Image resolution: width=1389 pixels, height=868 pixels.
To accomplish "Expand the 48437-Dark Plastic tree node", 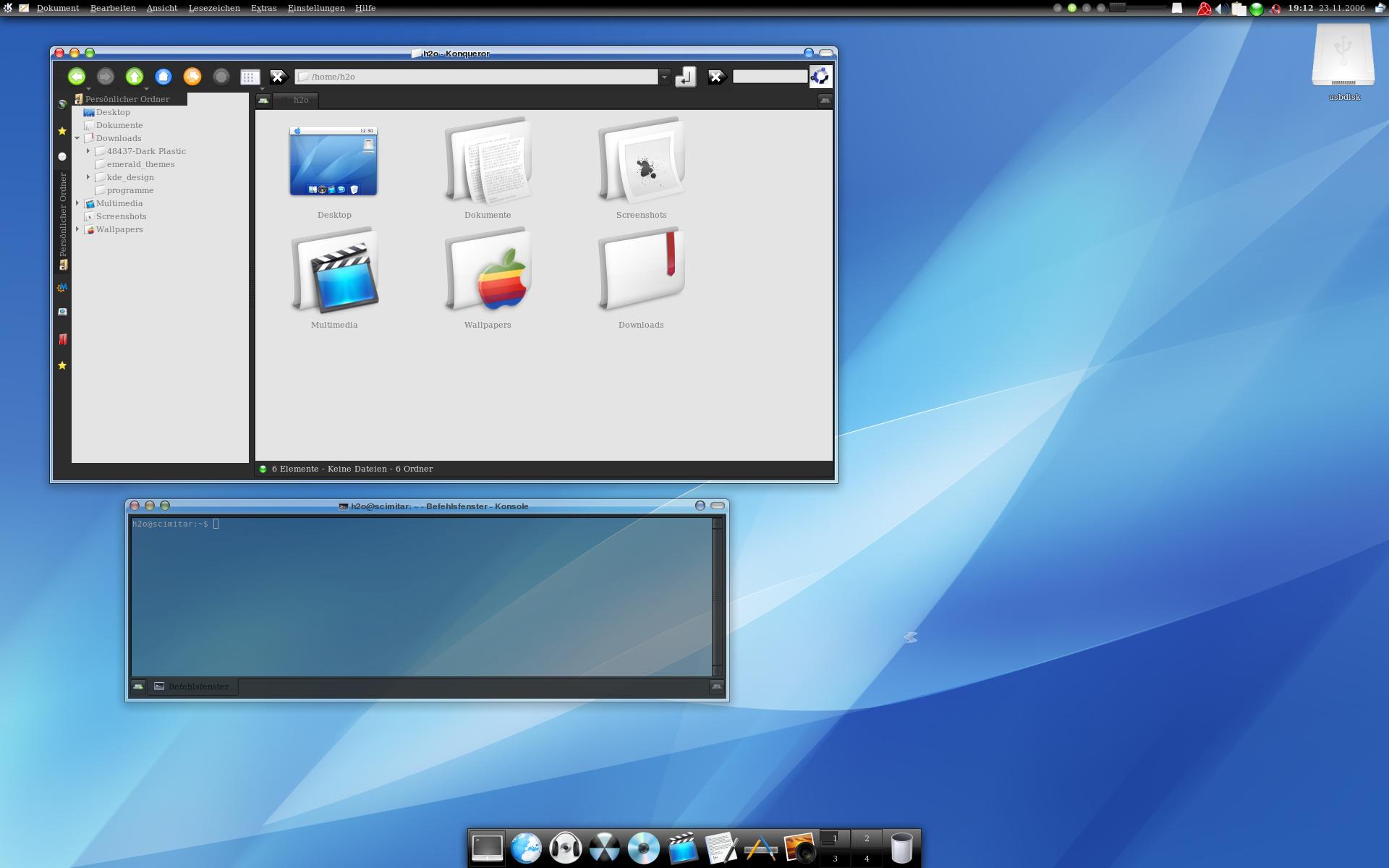I will [x=88, y=151].
